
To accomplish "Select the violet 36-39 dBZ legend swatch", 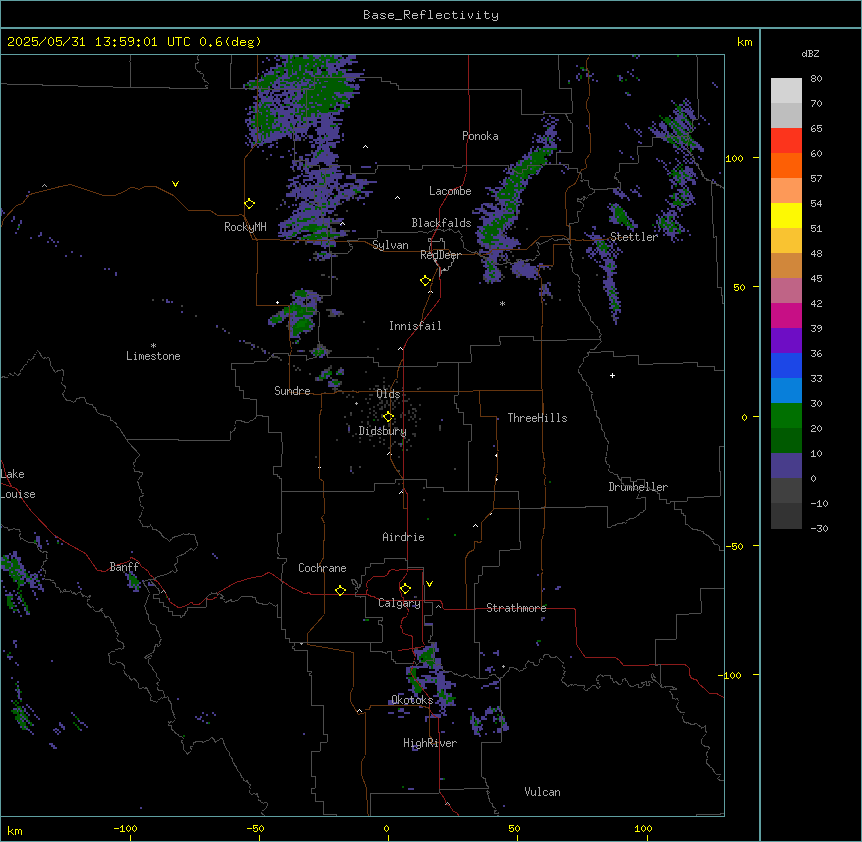I will (x=786, y=341).
